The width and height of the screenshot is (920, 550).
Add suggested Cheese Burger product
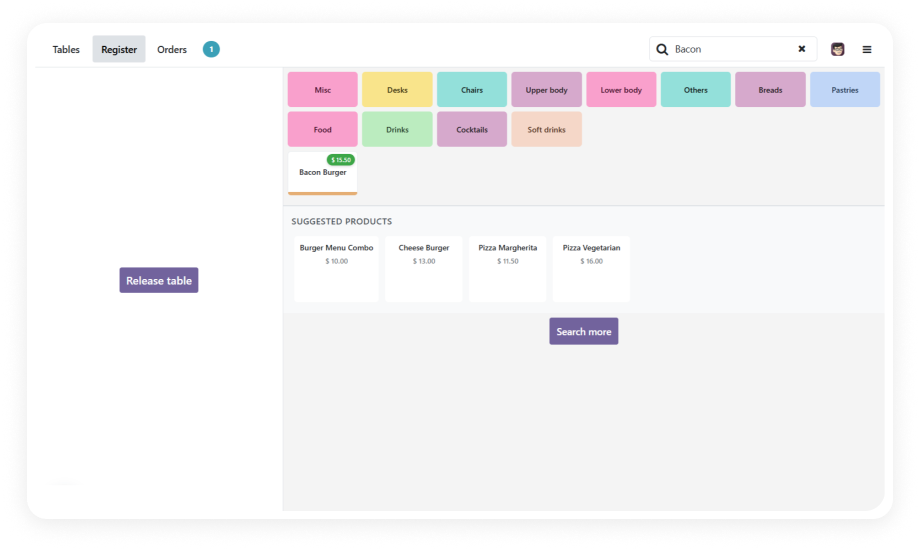click(x=424, y=269)
